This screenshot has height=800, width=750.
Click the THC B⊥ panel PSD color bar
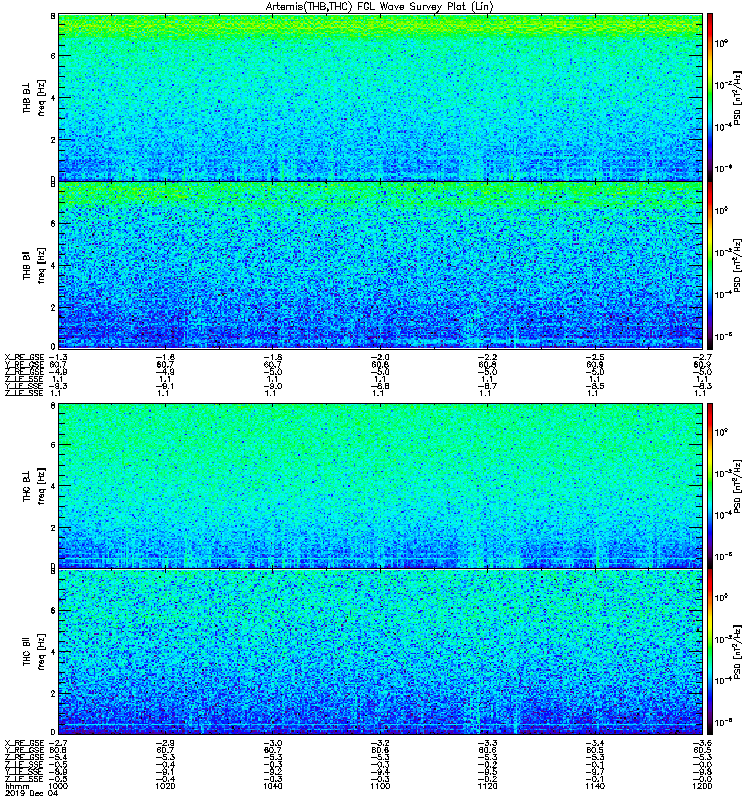tap(709, 485)
